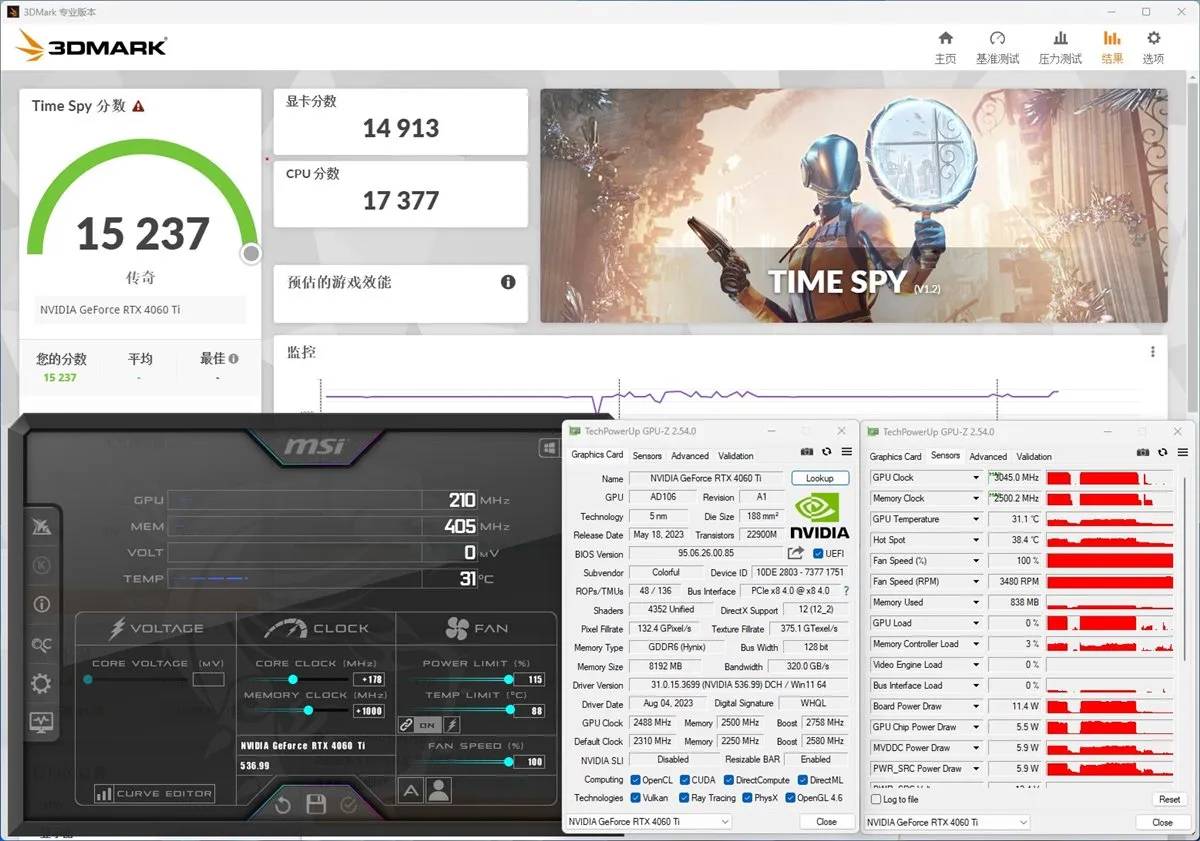Start the OC Scanner from Afterburner sidebar
The height and width of the screenshot is (841, 1200).
pos(41,644)
